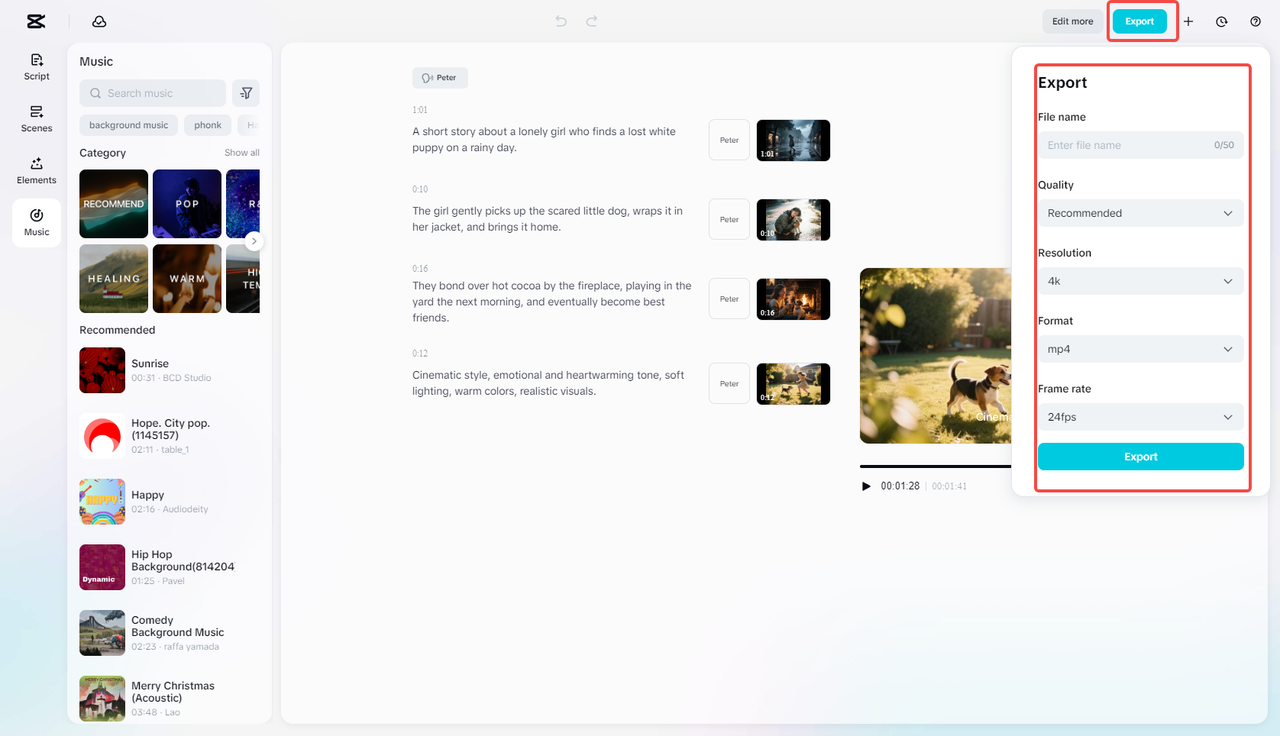This screenshot has height=736, width=1280.
Task: Click the help question-mark icon
Action: (1255, 20)
